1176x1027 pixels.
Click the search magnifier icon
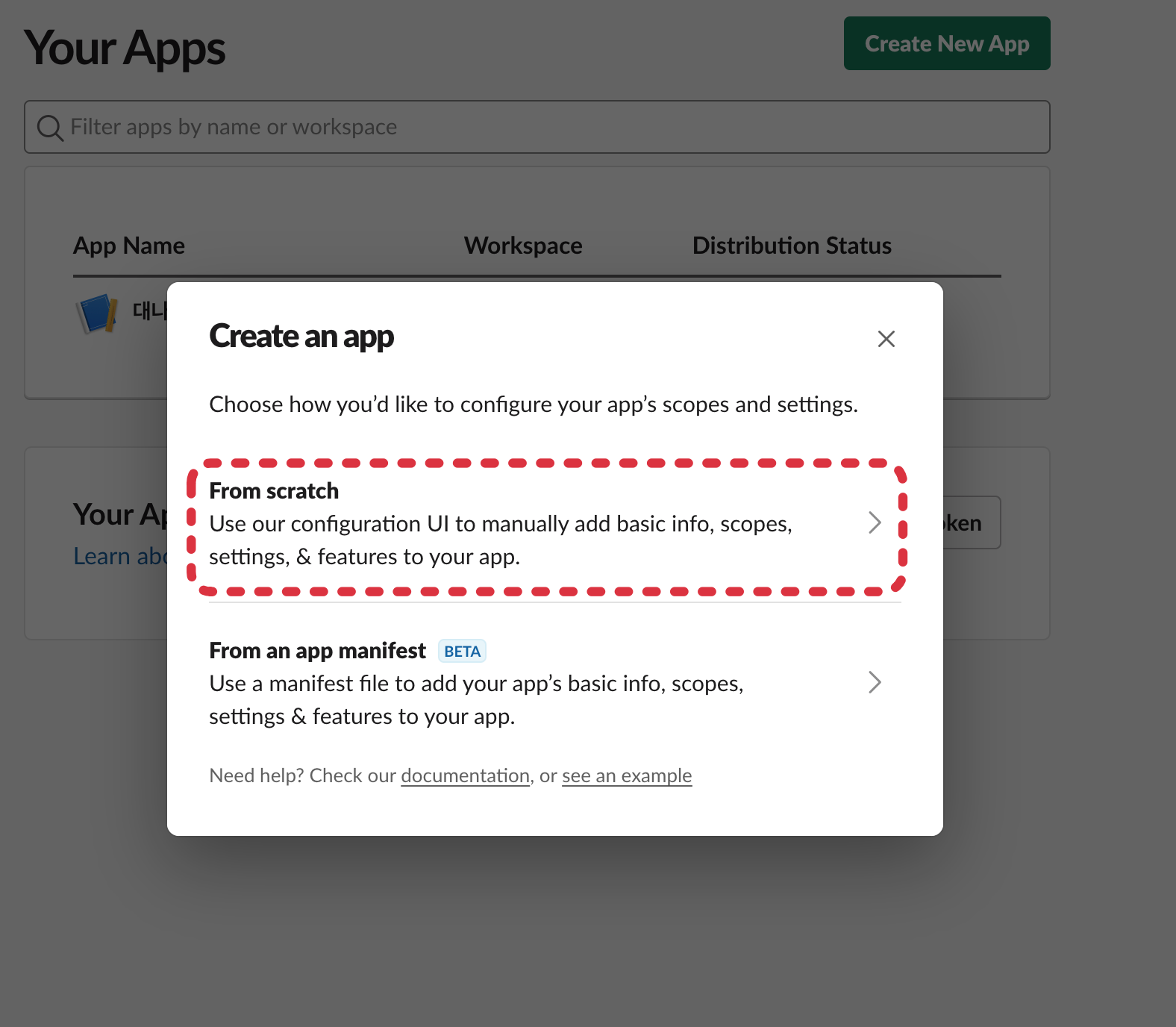click(50, 128)
